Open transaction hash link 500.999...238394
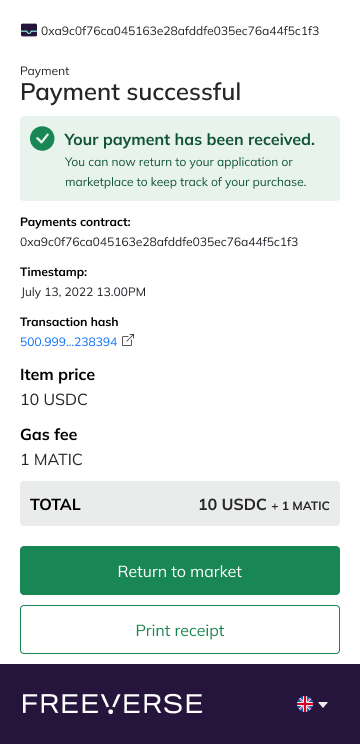 [x=69, y=342]
